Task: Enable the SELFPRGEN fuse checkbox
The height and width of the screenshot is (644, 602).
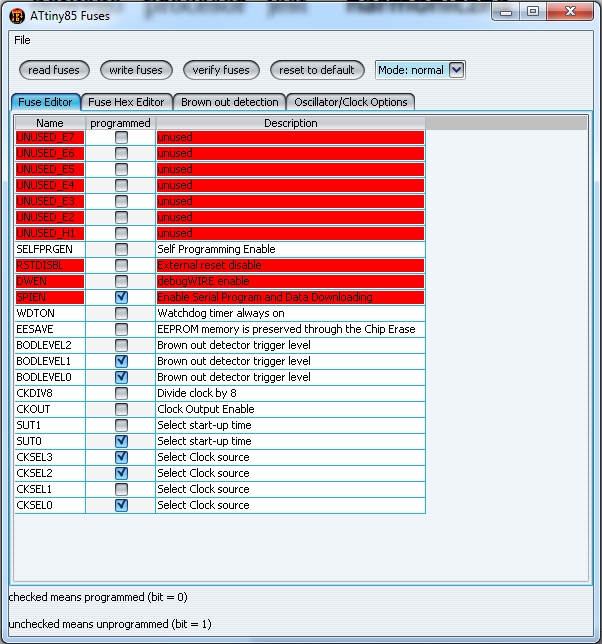Action: pyautogui.click(x=121, y=249)
